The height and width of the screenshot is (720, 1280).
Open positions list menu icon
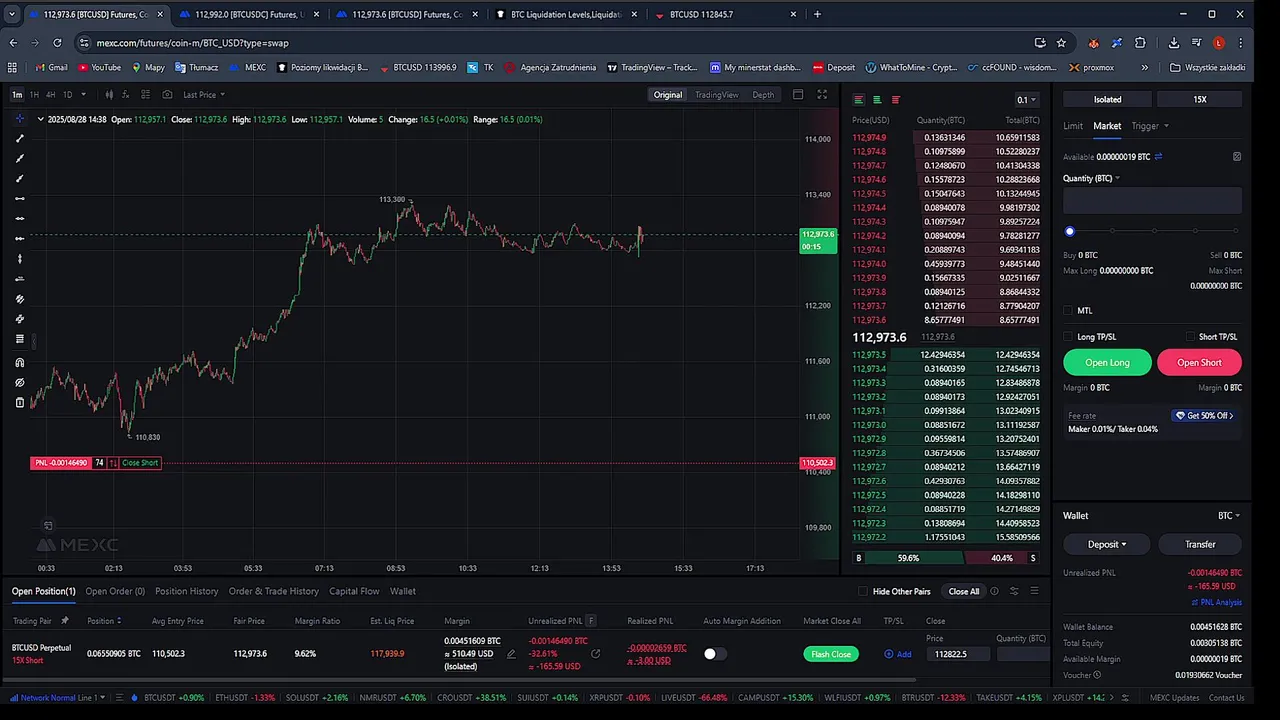click(1035, 591)
